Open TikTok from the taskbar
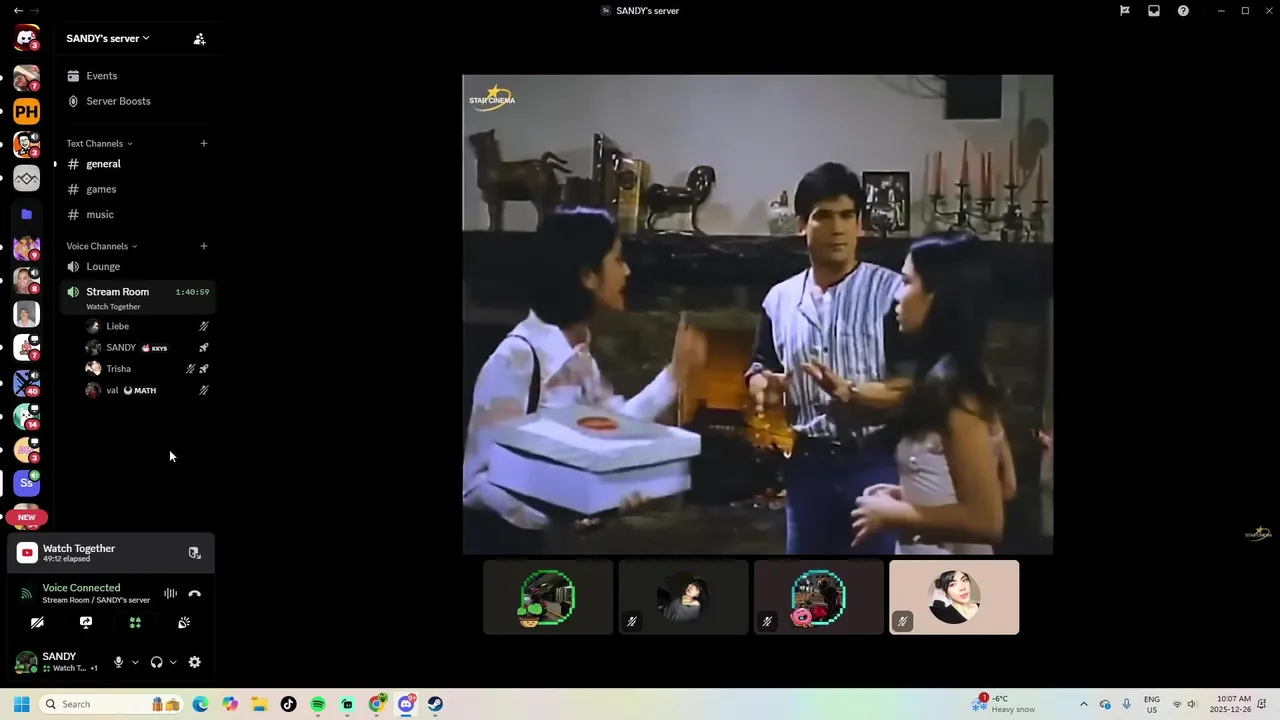Screen dimensions: 1280x720 tap(289, 704)
